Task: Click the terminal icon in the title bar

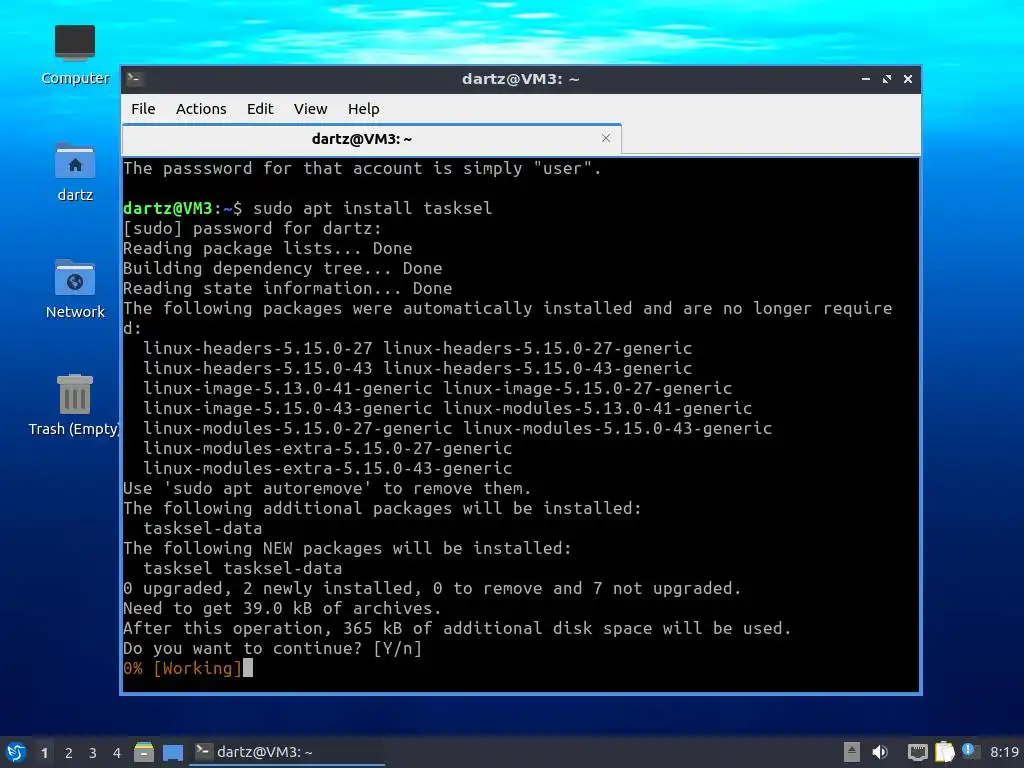Action: point(135,79)
